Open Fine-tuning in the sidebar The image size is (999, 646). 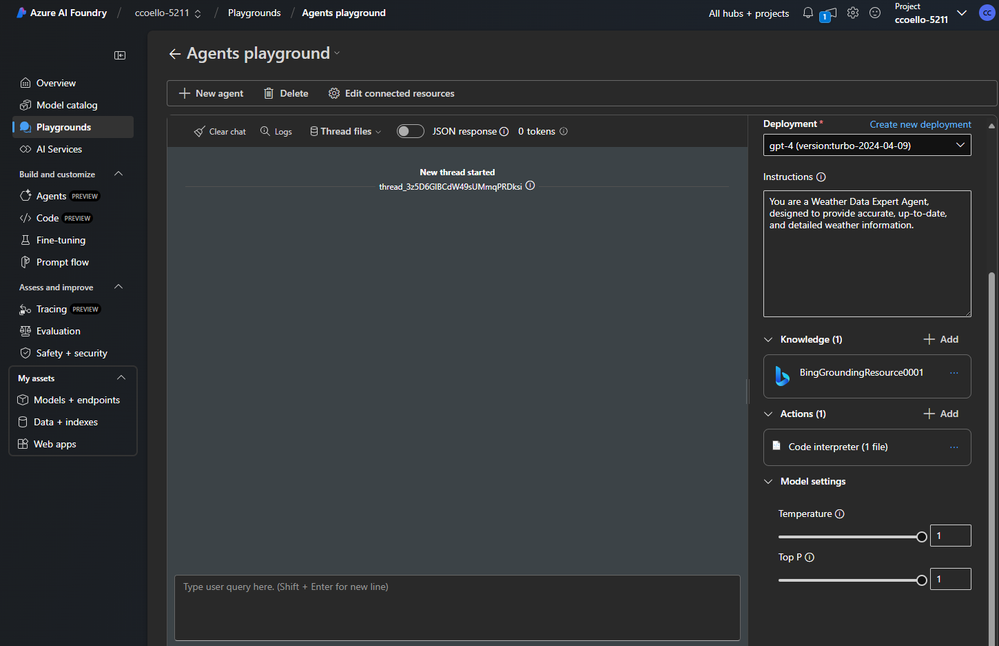point(73,240)
